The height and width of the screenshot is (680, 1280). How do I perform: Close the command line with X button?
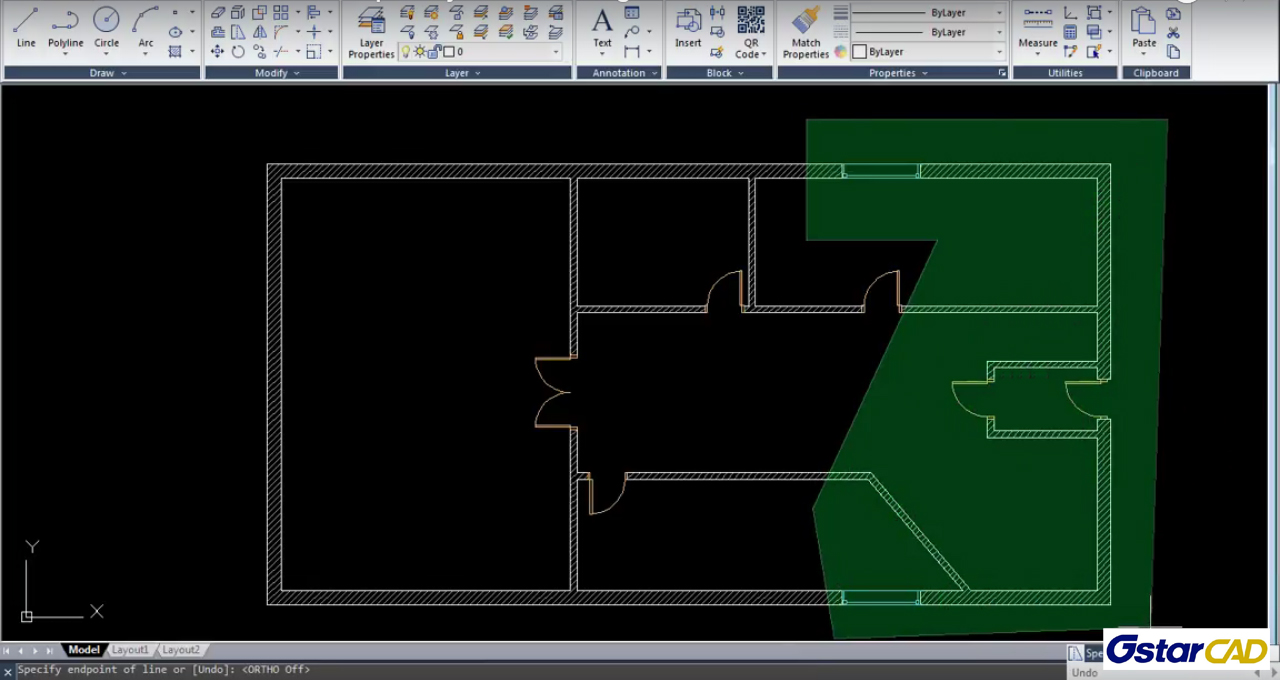[8, 671]
